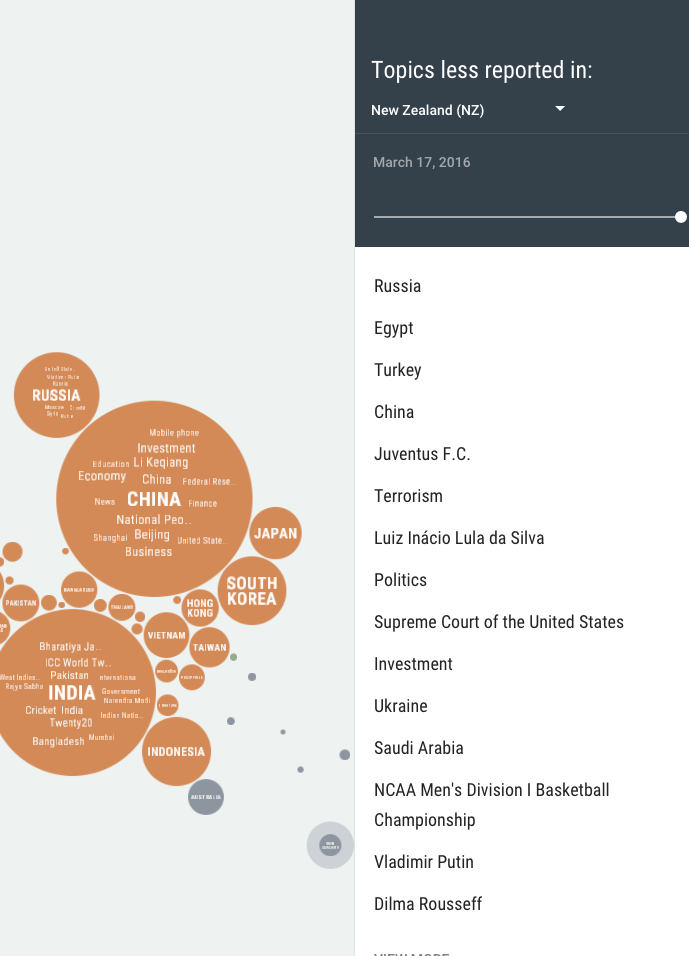Click the HONG KONG bubble

pyautogui.click(x=200, y=608)
